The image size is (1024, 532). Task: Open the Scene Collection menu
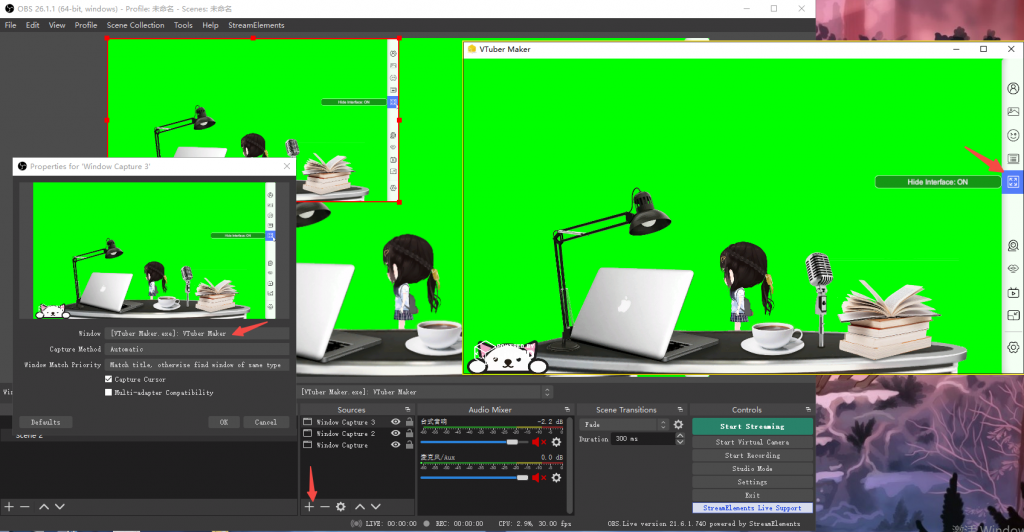(135, 25)
